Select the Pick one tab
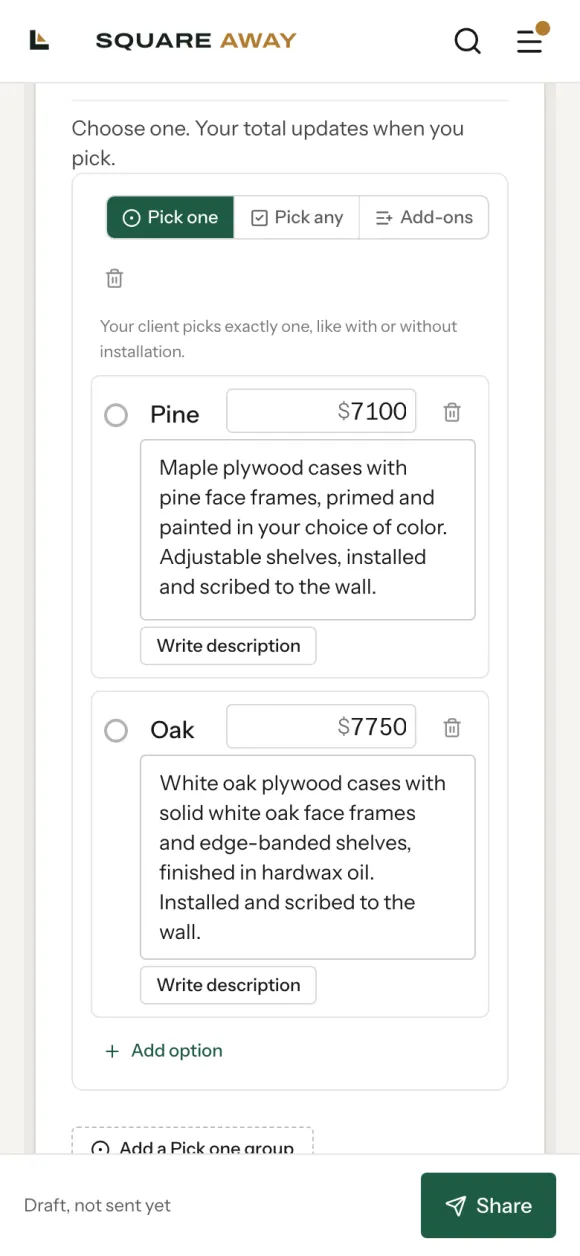Image resolution: width=580 pixels, height=1256 pixels. click(x=170, y=217)
